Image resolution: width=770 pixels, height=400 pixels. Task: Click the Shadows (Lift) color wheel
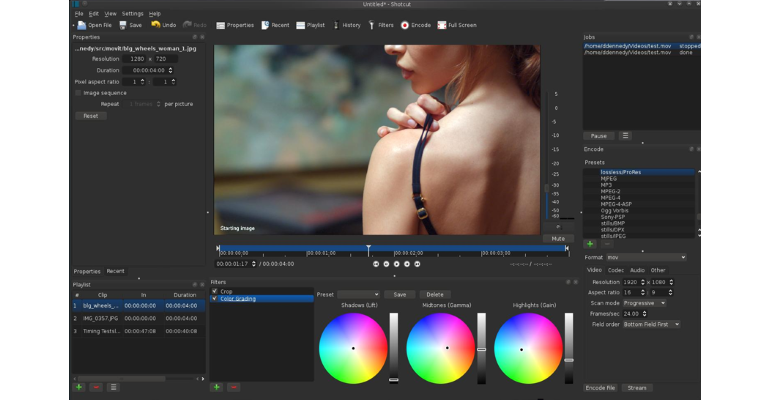tap(353, 348)
